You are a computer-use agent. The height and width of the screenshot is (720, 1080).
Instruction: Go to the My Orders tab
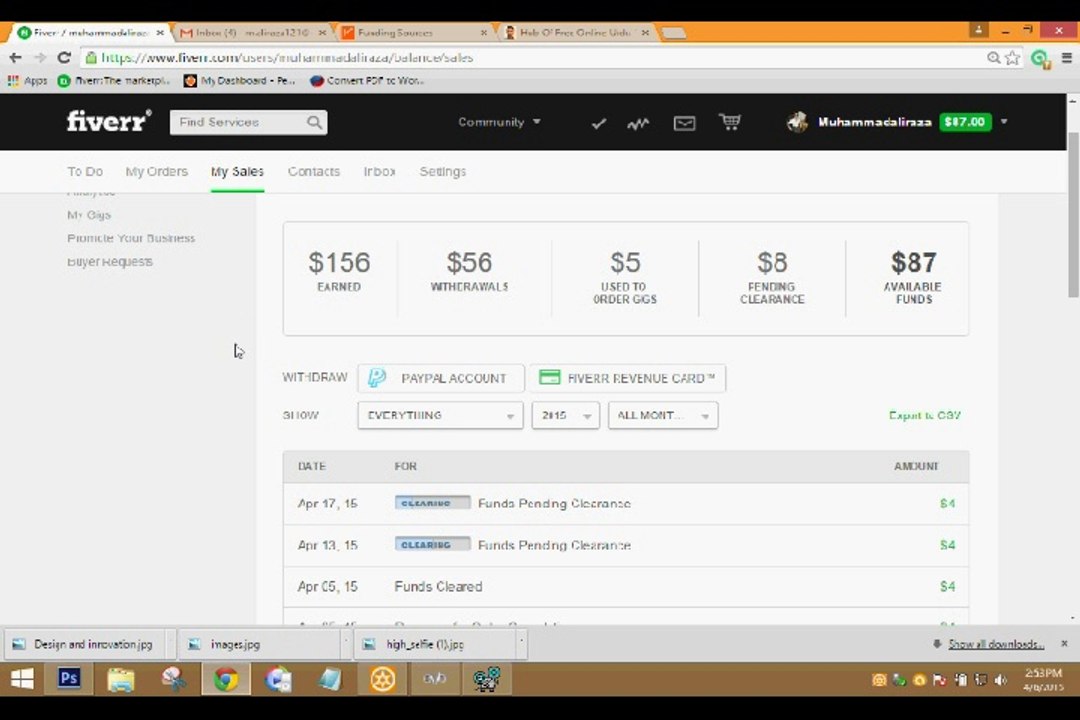pyautogui.click(x=156, y=172)
